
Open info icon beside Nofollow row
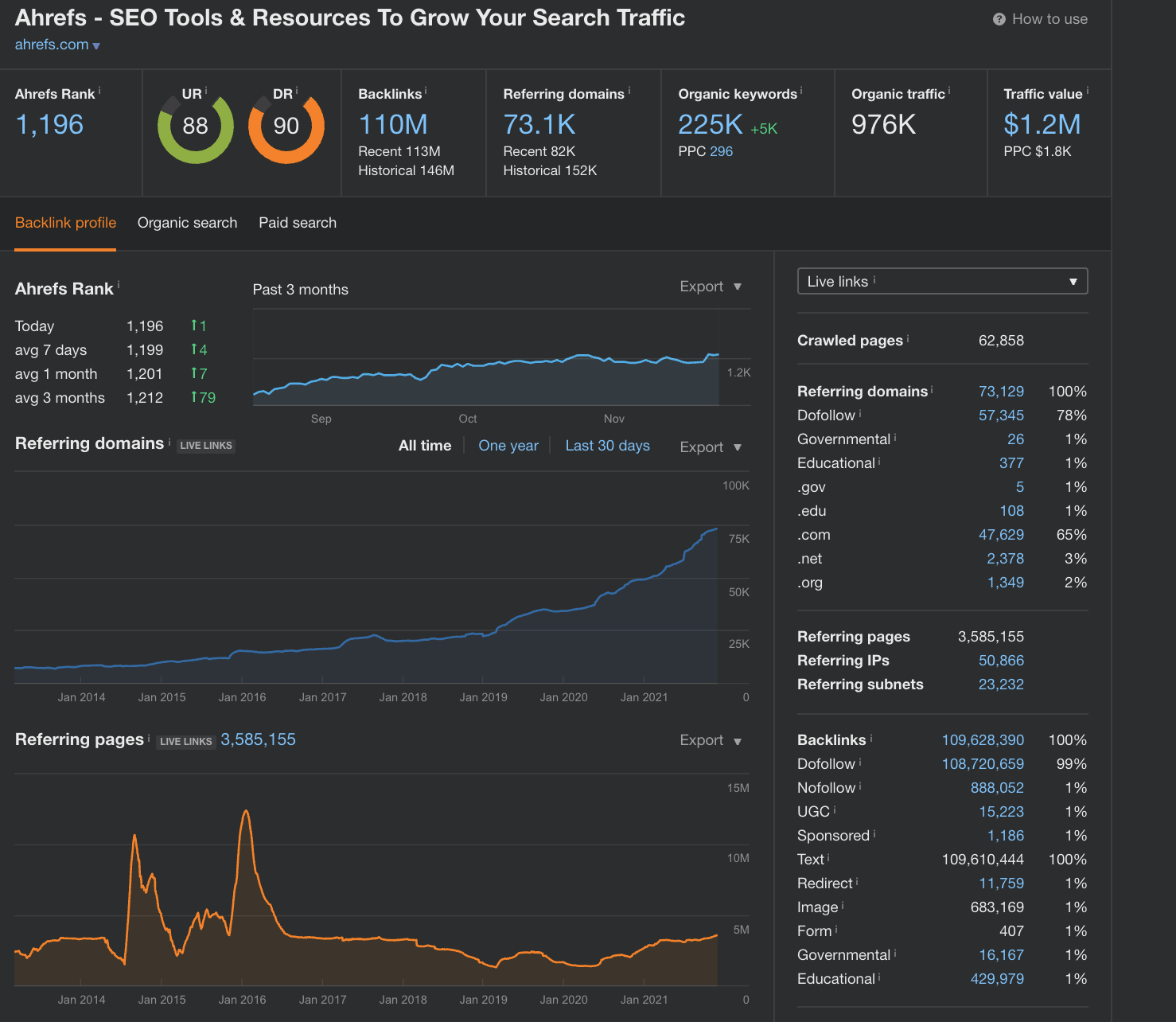point(860,785)
